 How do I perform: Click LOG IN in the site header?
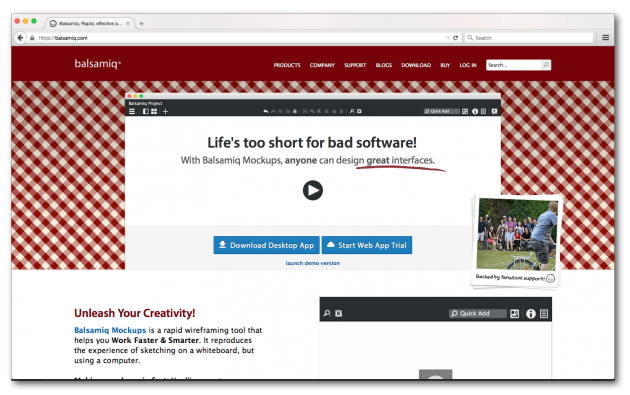468,65
